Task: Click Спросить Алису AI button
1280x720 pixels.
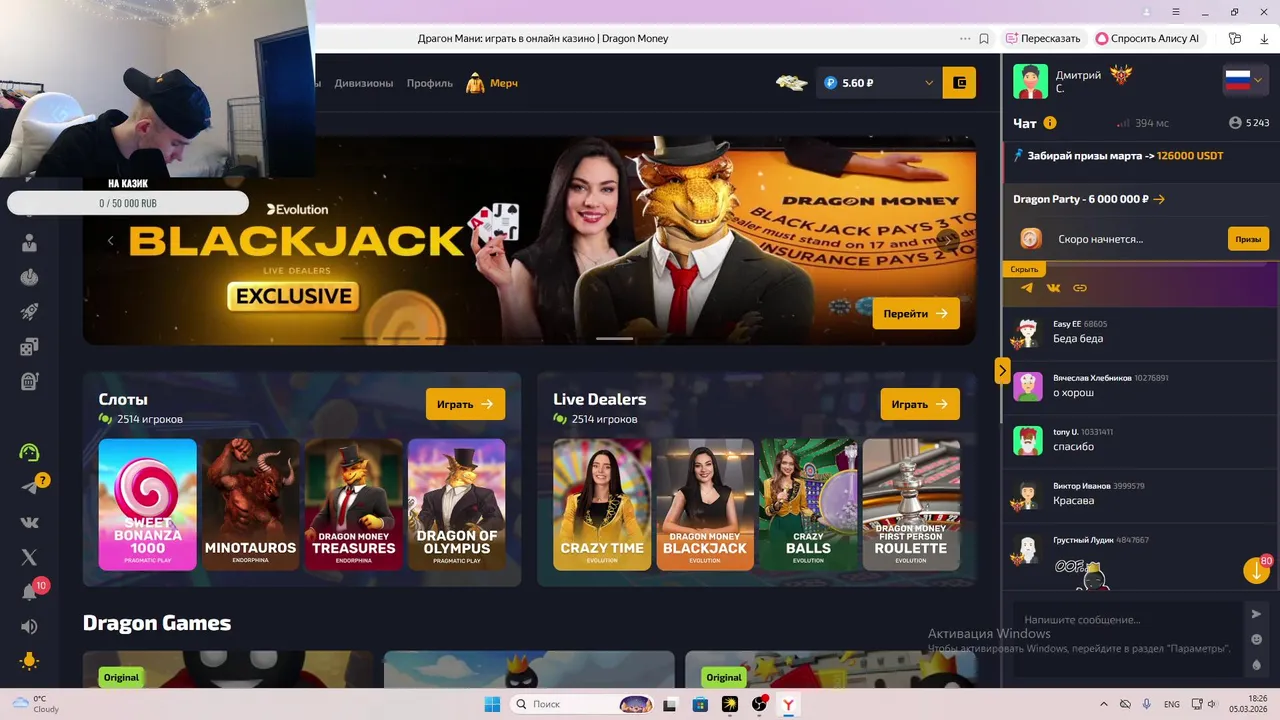Action: [1148, 38]
